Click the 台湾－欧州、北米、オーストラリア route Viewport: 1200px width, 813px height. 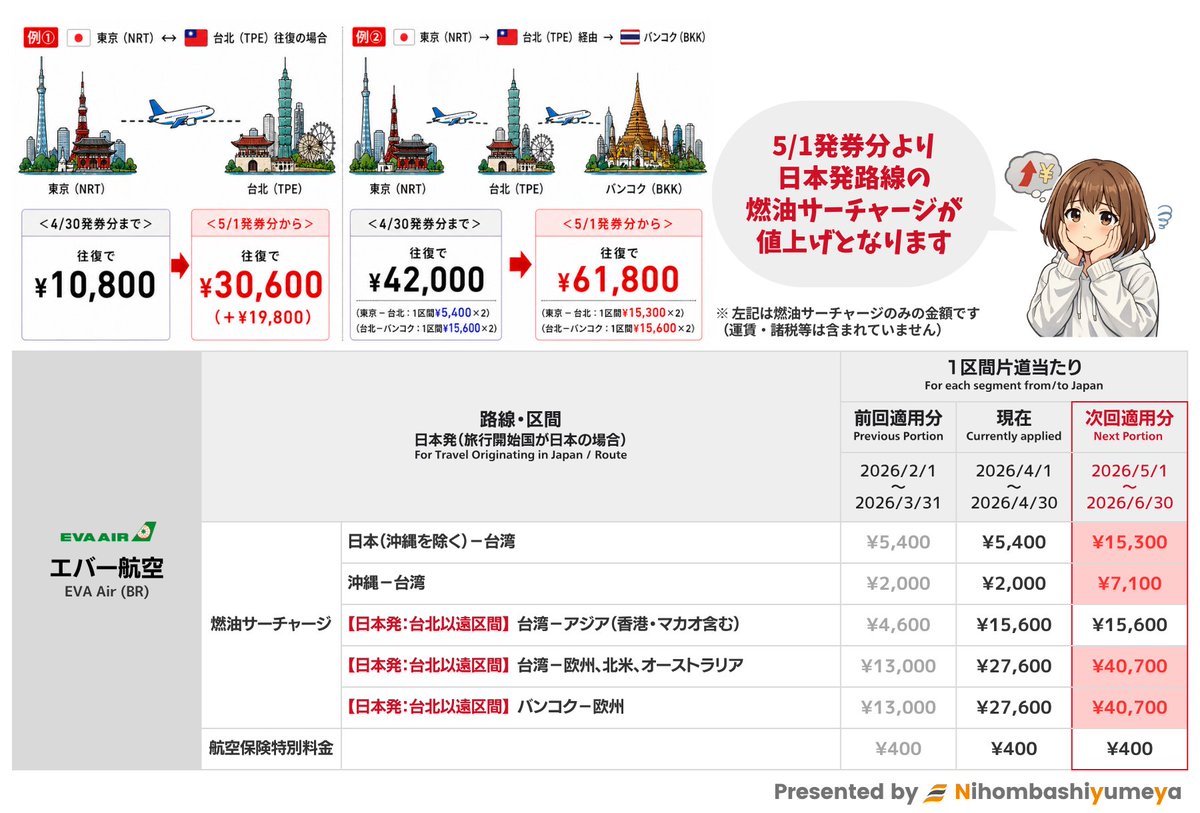point(631,665)
